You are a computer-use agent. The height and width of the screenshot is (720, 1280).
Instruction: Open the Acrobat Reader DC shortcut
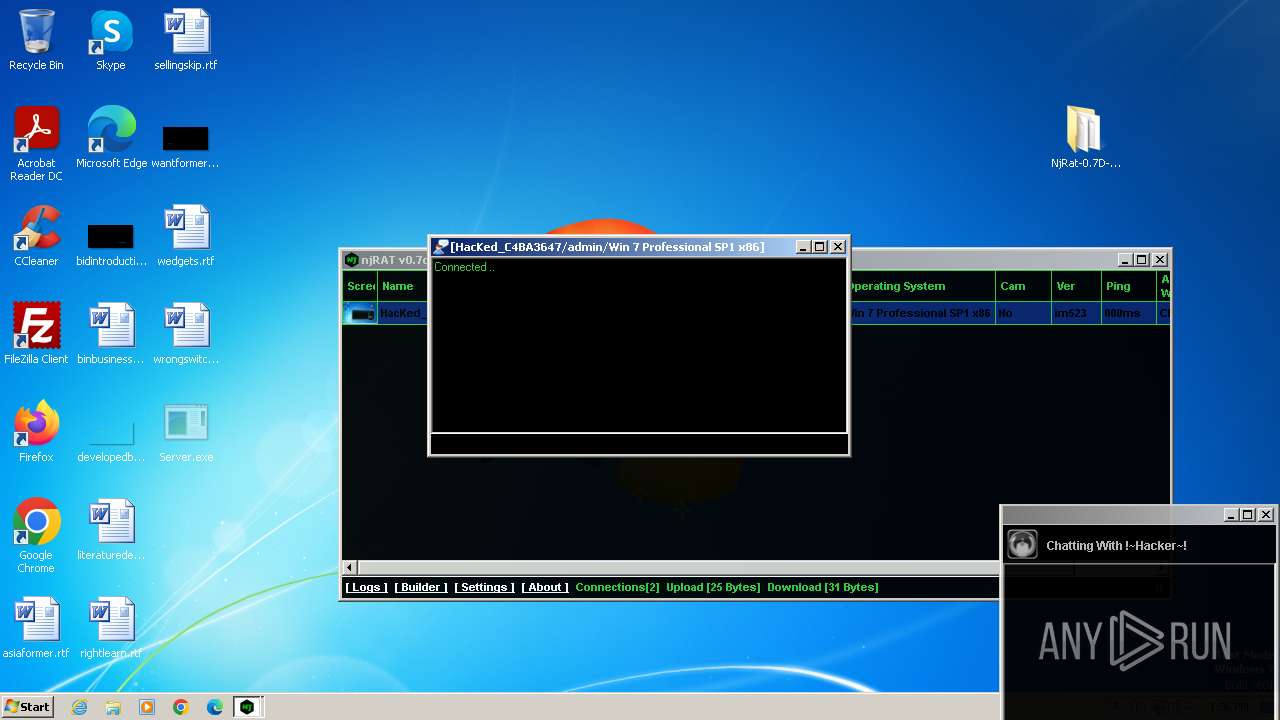click(36, 144)
